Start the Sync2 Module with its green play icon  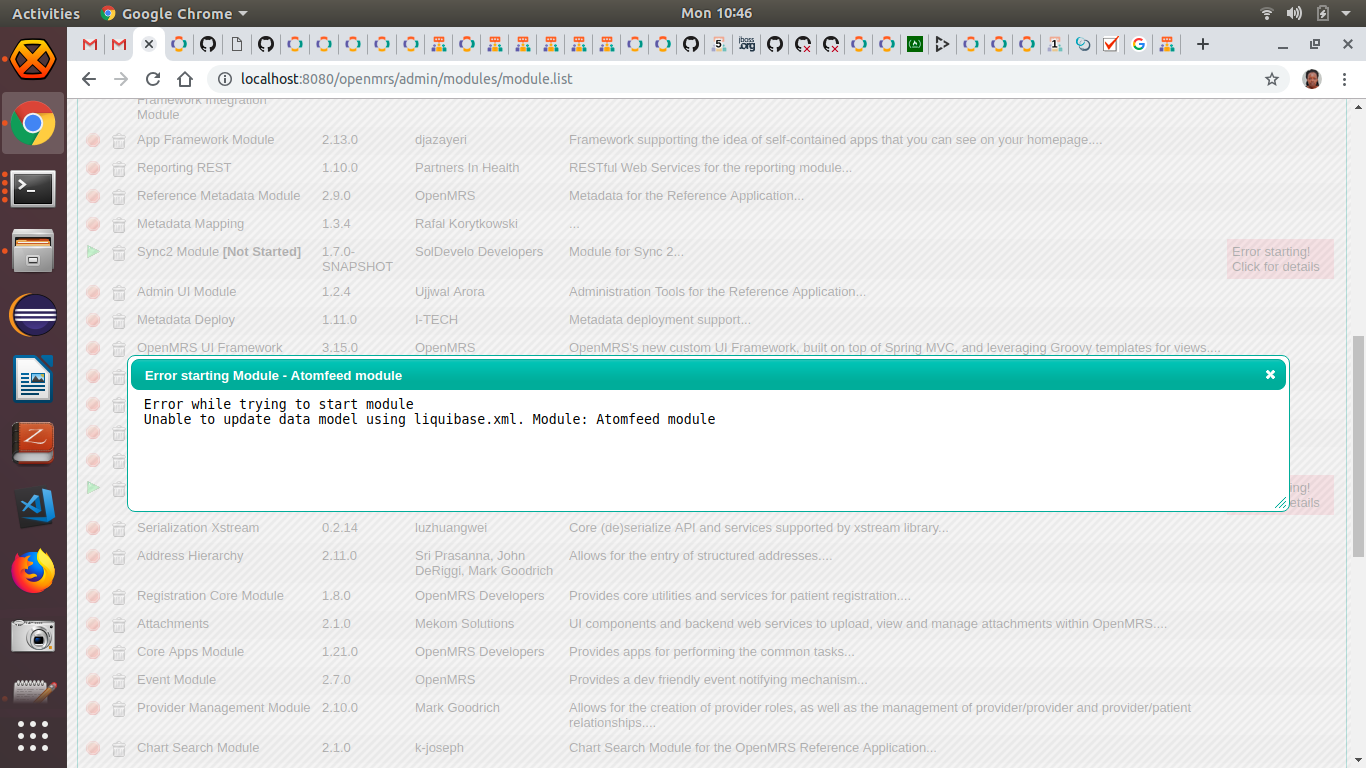(93, 252)
